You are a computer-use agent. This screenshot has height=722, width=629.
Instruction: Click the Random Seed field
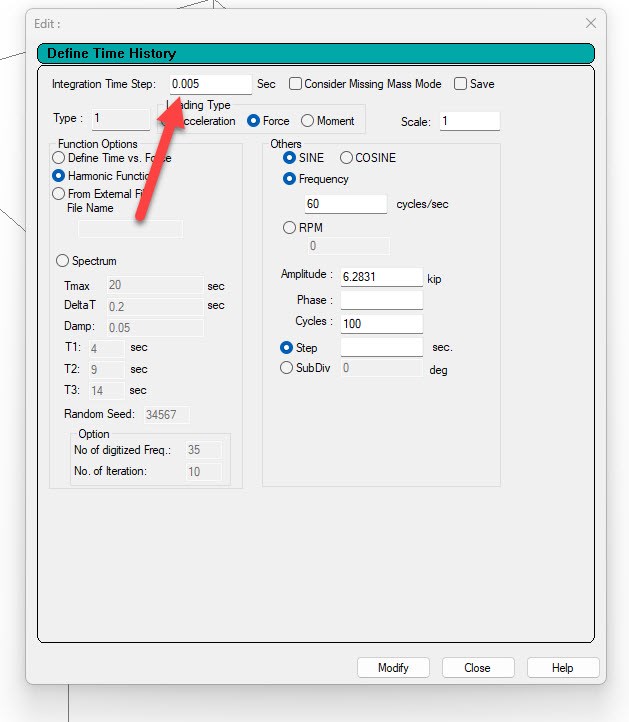pyautogui.click(x=166, y=415)
